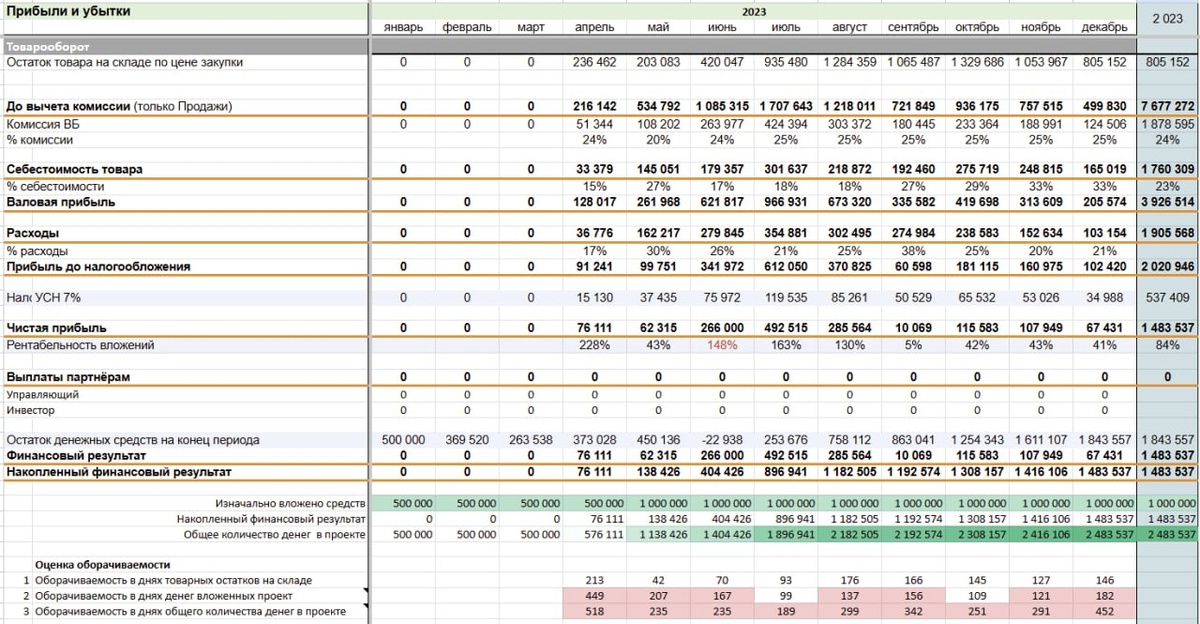1200x624 pixels.
Task: Select the "март" column header
Action: (531, 27)
